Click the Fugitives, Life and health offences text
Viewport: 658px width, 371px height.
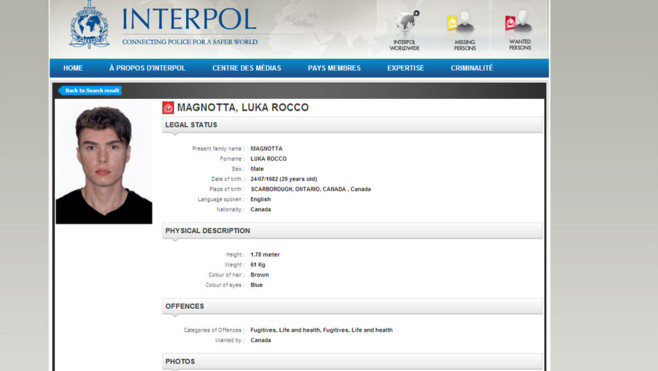click(321, 330)
